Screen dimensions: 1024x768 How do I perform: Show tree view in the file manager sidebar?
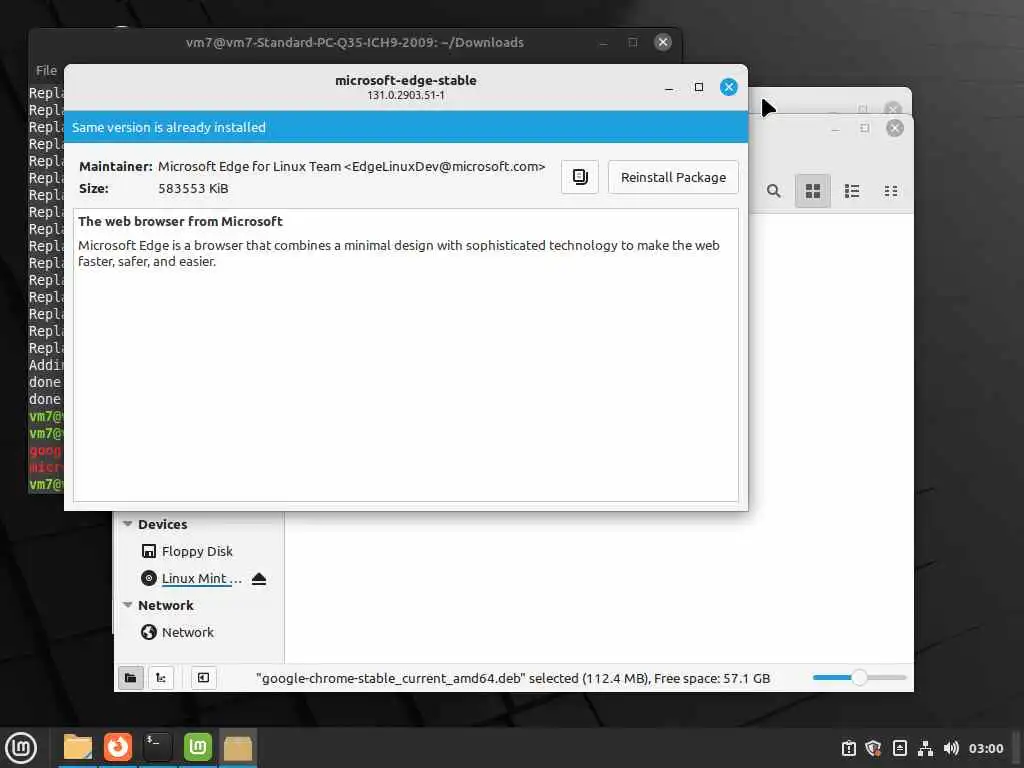coord(161,678)
